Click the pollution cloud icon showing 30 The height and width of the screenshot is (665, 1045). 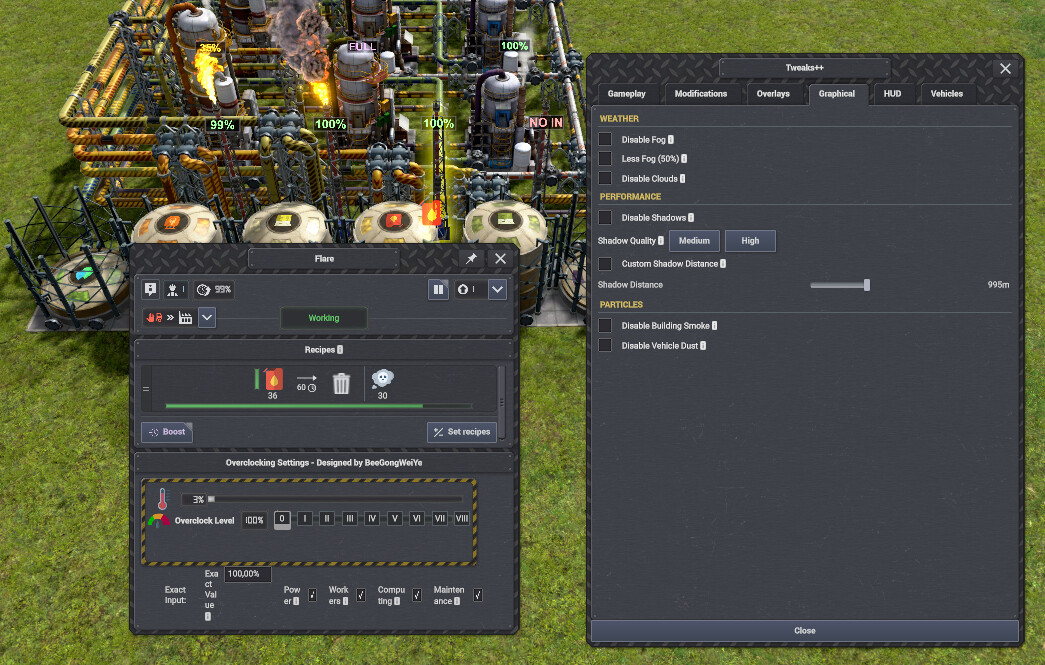click(x=383, y=378)
